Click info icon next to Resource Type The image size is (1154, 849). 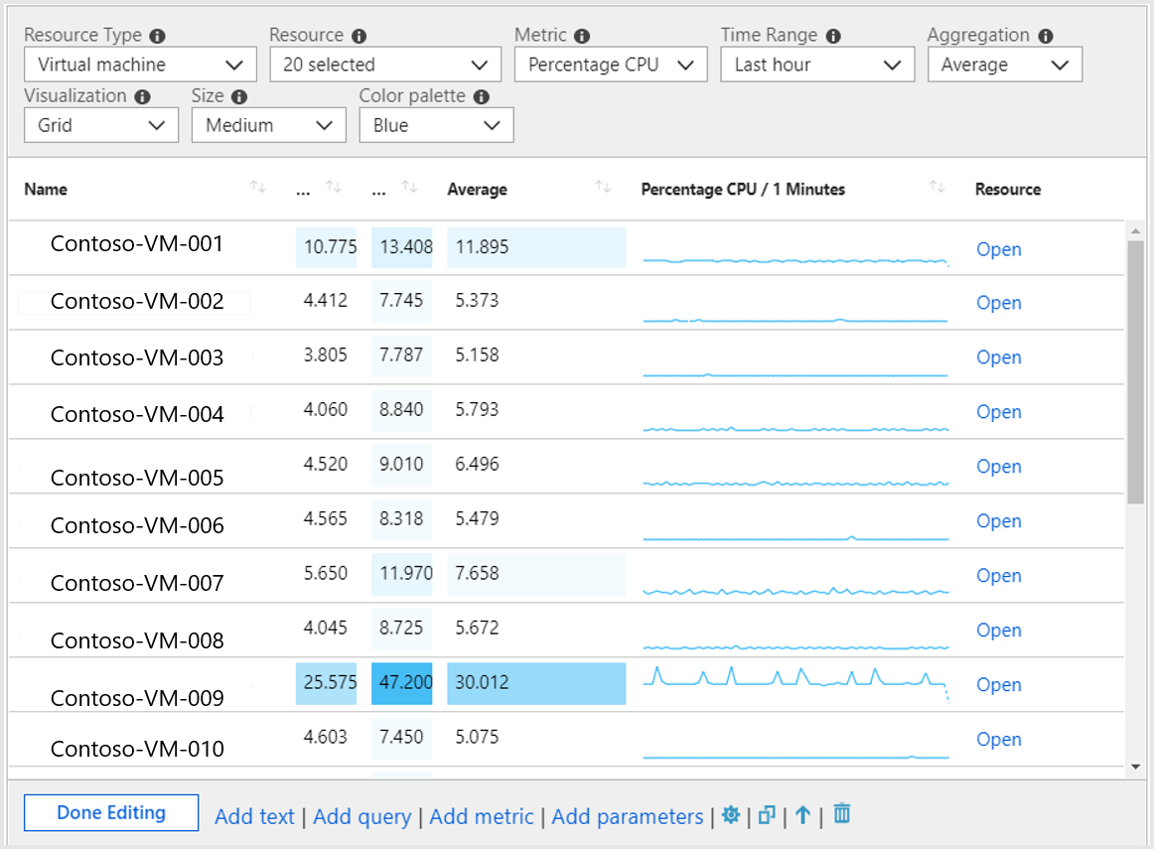tap(157, 36)
